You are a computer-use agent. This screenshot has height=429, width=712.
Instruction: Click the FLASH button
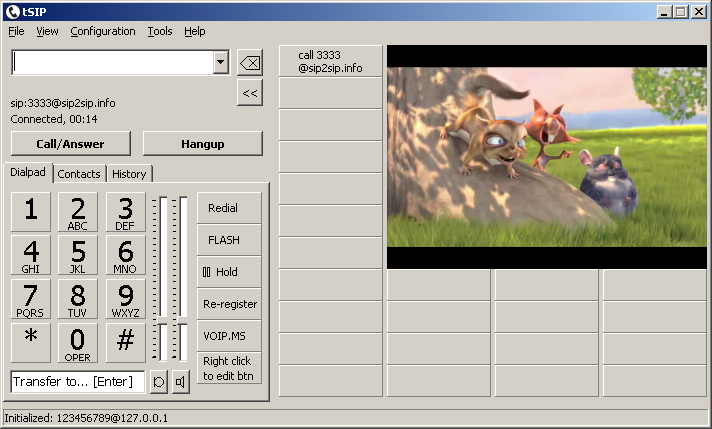[229, 240]
